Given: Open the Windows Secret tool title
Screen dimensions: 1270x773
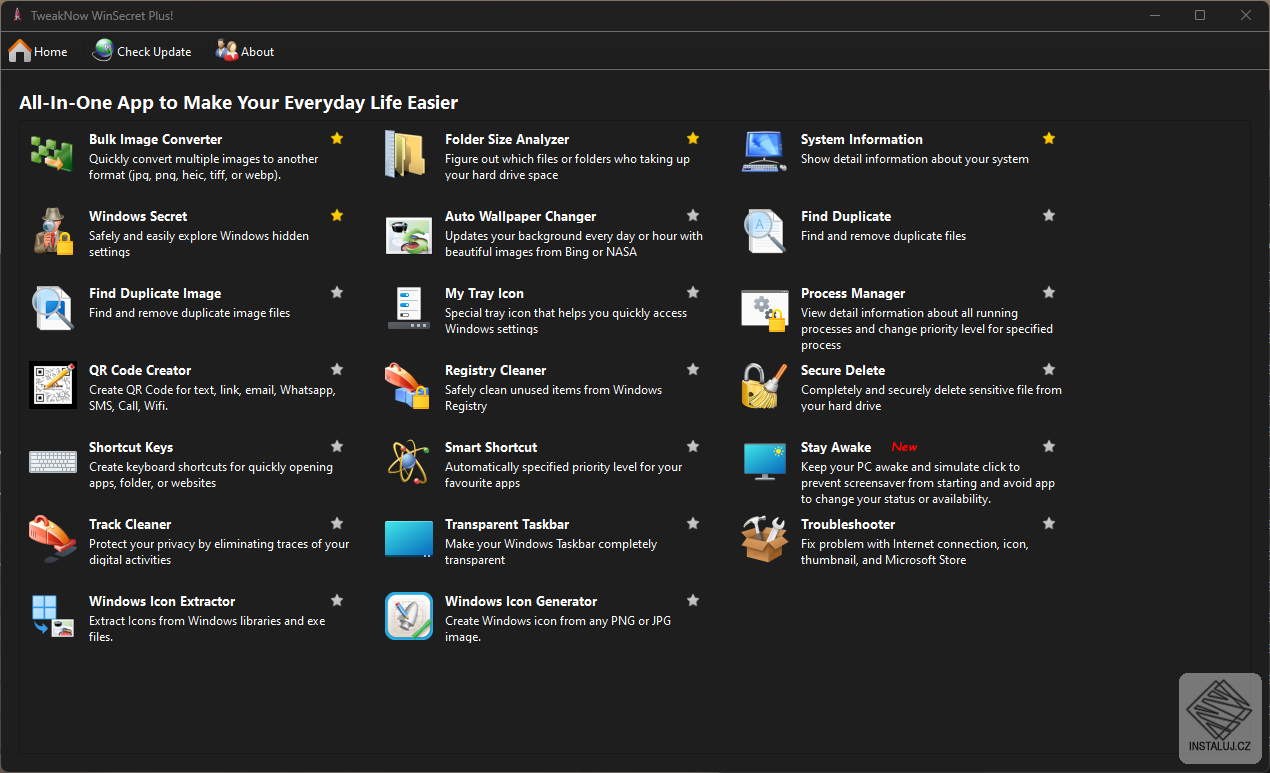Looking at the screenshot, I should [x=138, y=216].
